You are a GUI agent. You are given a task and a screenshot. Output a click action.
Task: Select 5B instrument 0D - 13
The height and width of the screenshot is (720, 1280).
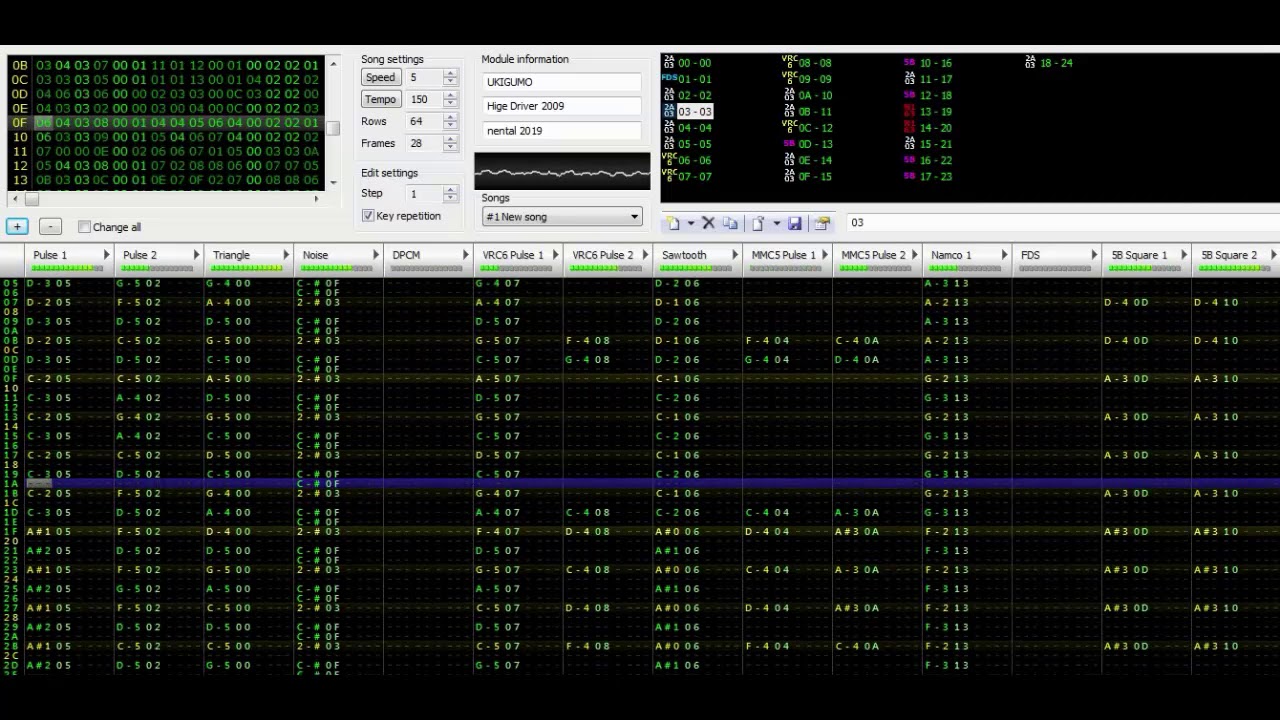[x=808, y=144]
